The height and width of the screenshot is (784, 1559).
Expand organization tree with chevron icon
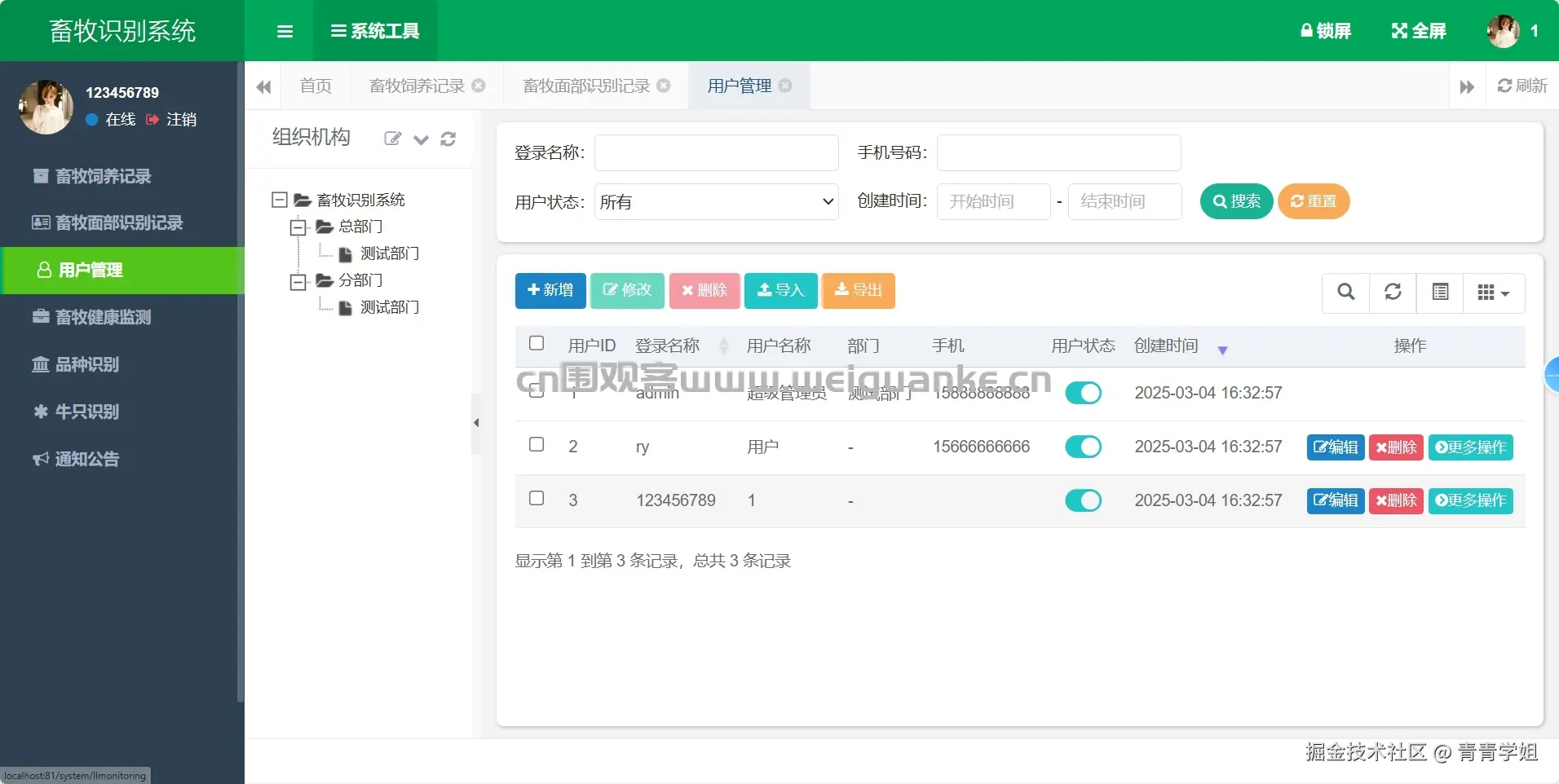(x=421, y=139)
